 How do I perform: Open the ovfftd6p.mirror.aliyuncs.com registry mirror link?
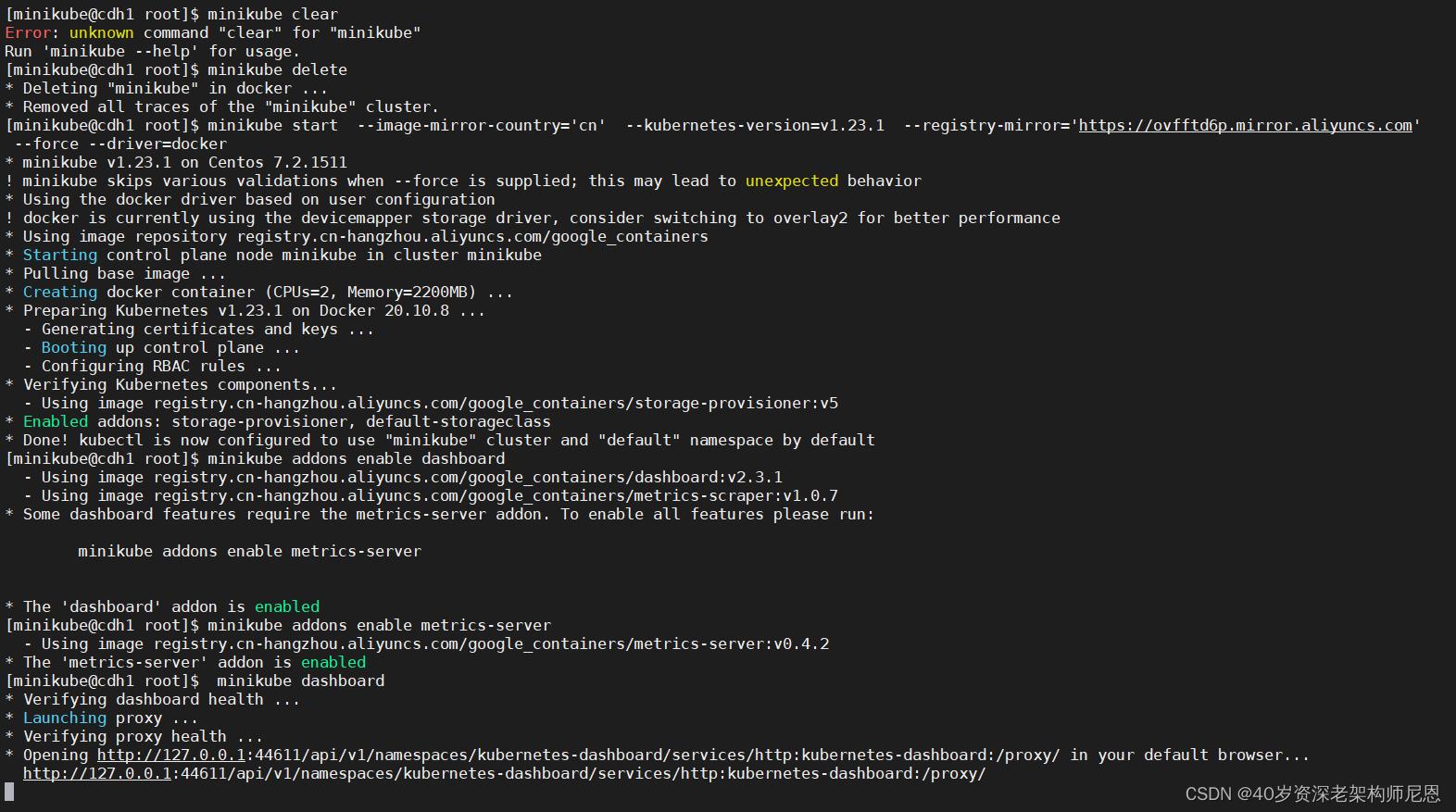click(1245, 125)
